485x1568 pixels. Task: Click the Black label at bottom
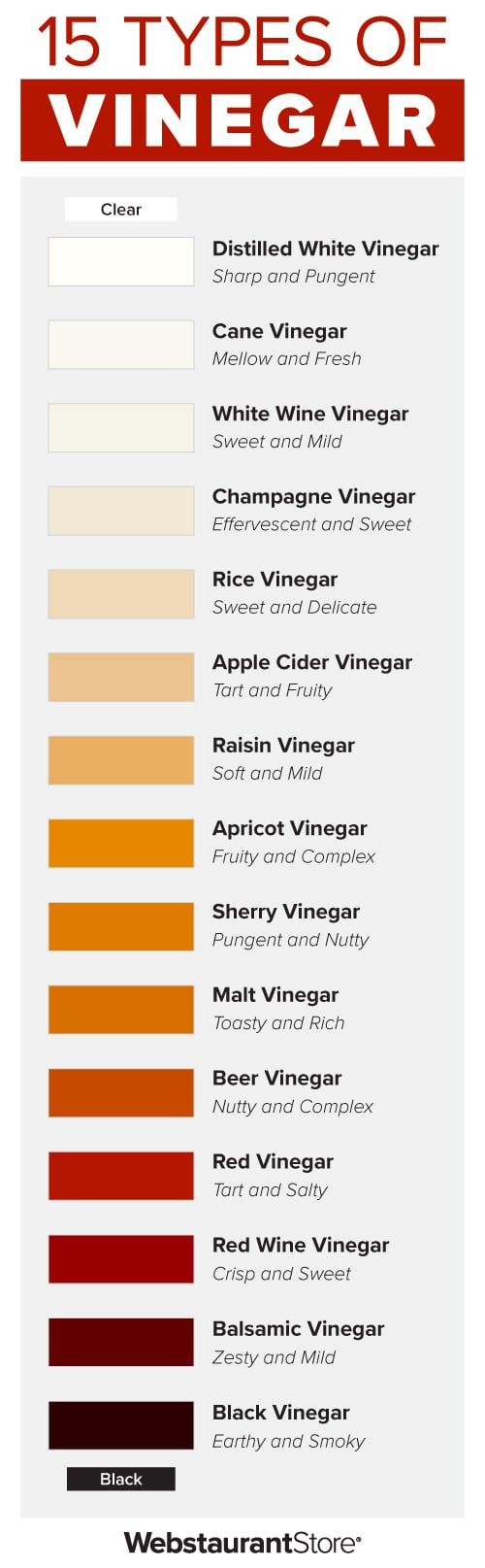(121, 1479)
